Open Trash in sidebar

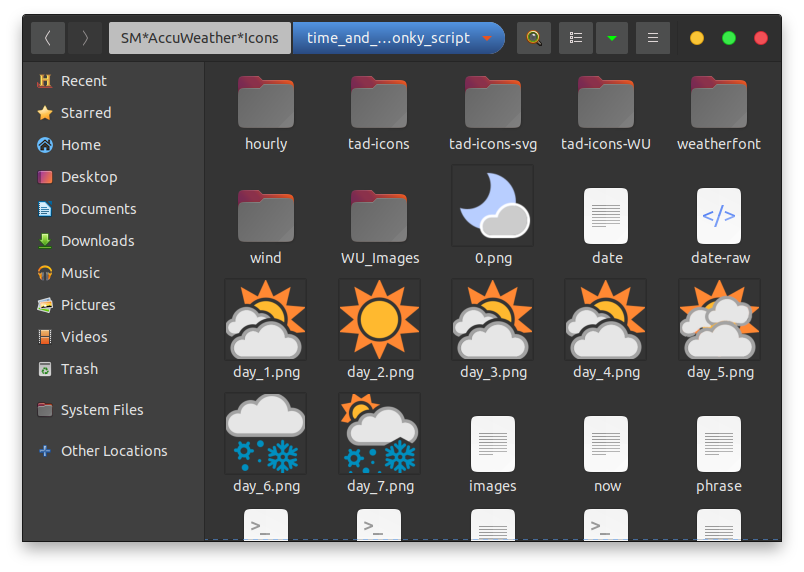coord(113,369)
